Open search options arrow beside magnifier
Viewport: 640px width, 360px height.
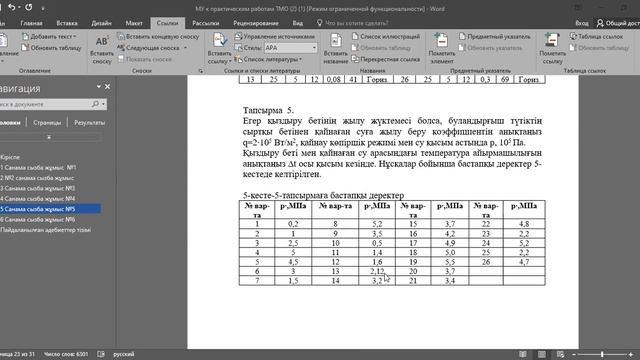(103, 104)
